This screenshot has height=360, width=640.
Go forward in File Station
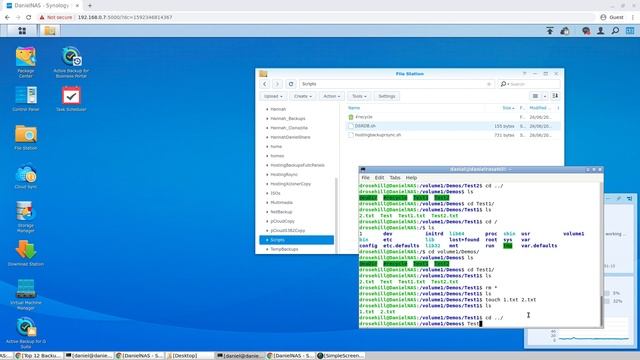click(277, 84)
